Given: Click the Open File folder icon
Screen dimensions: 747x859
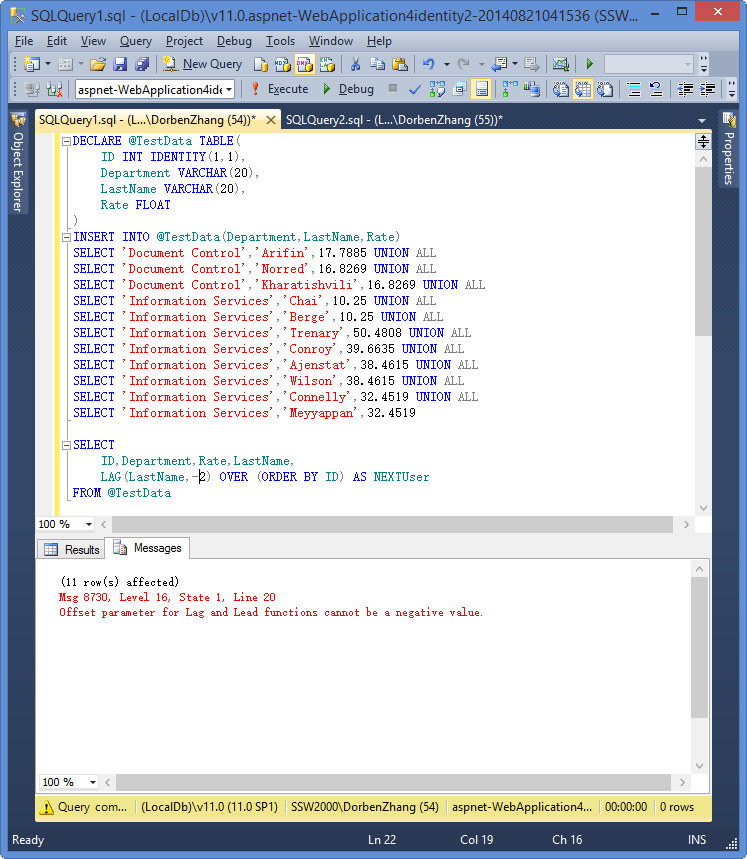Looking at the screenshot, I should pyautogui.click(x=98, y=64).
